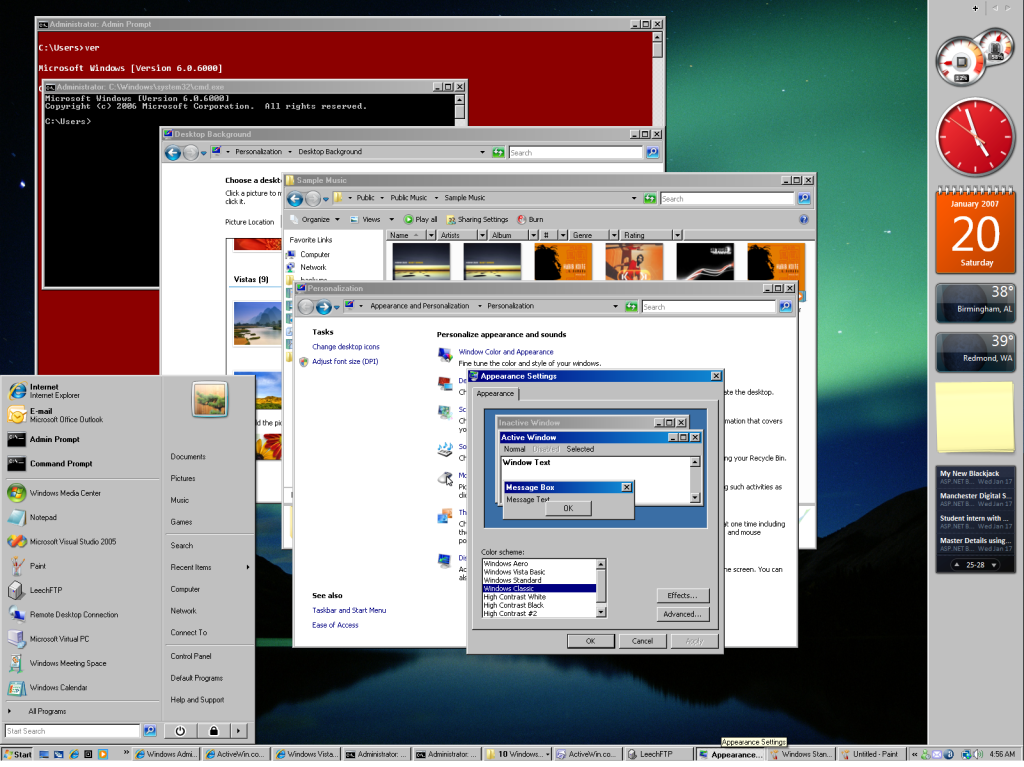The height and width of the screenshot is (767, 1024).
Task: Open Ease of Access link
Action: pos(335,625)
